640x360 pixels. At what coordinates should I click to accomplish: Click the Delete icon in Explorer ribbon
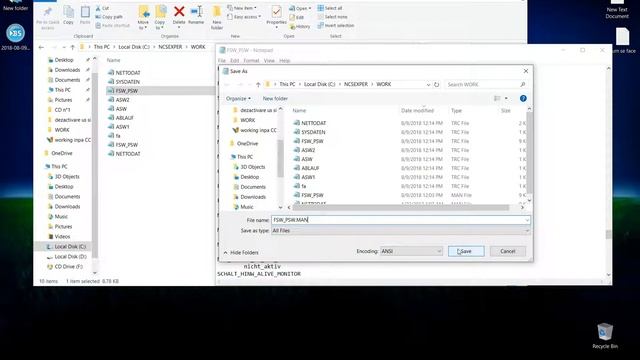(179, 12)
